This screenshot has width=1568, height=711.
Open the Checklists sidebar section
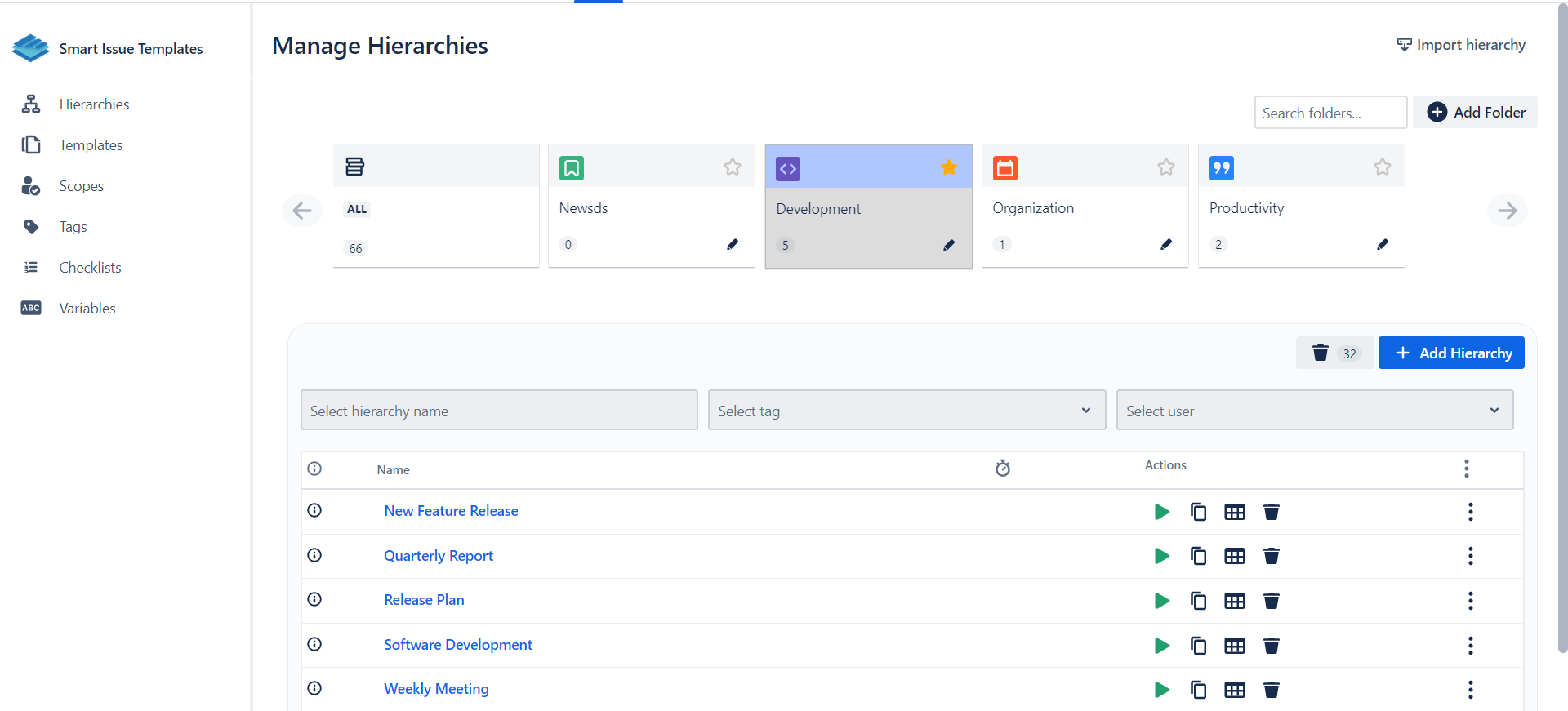90,268
